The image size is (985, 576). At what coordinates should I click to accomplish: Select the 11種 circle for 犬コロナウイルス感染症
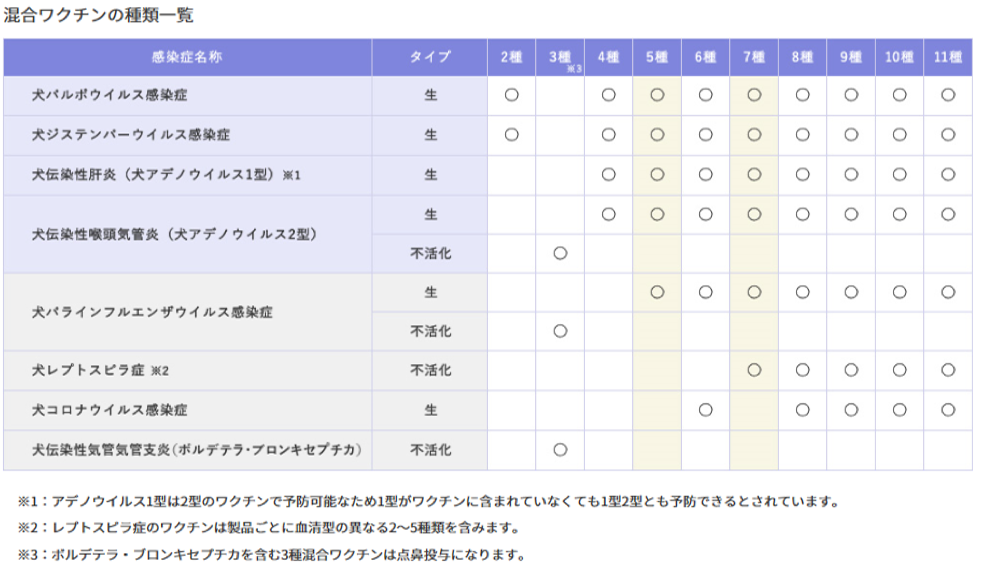(948, 409)
